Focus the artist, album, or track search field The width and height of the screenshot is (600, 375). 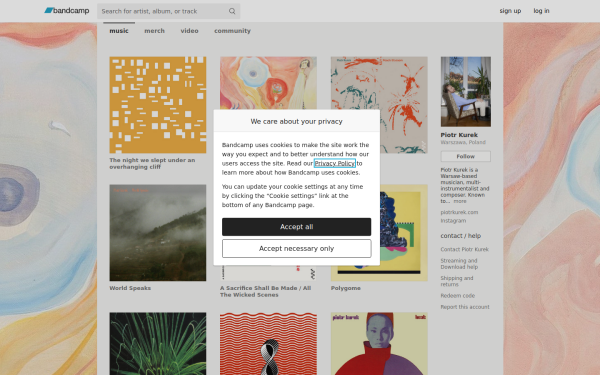[168, 11]
